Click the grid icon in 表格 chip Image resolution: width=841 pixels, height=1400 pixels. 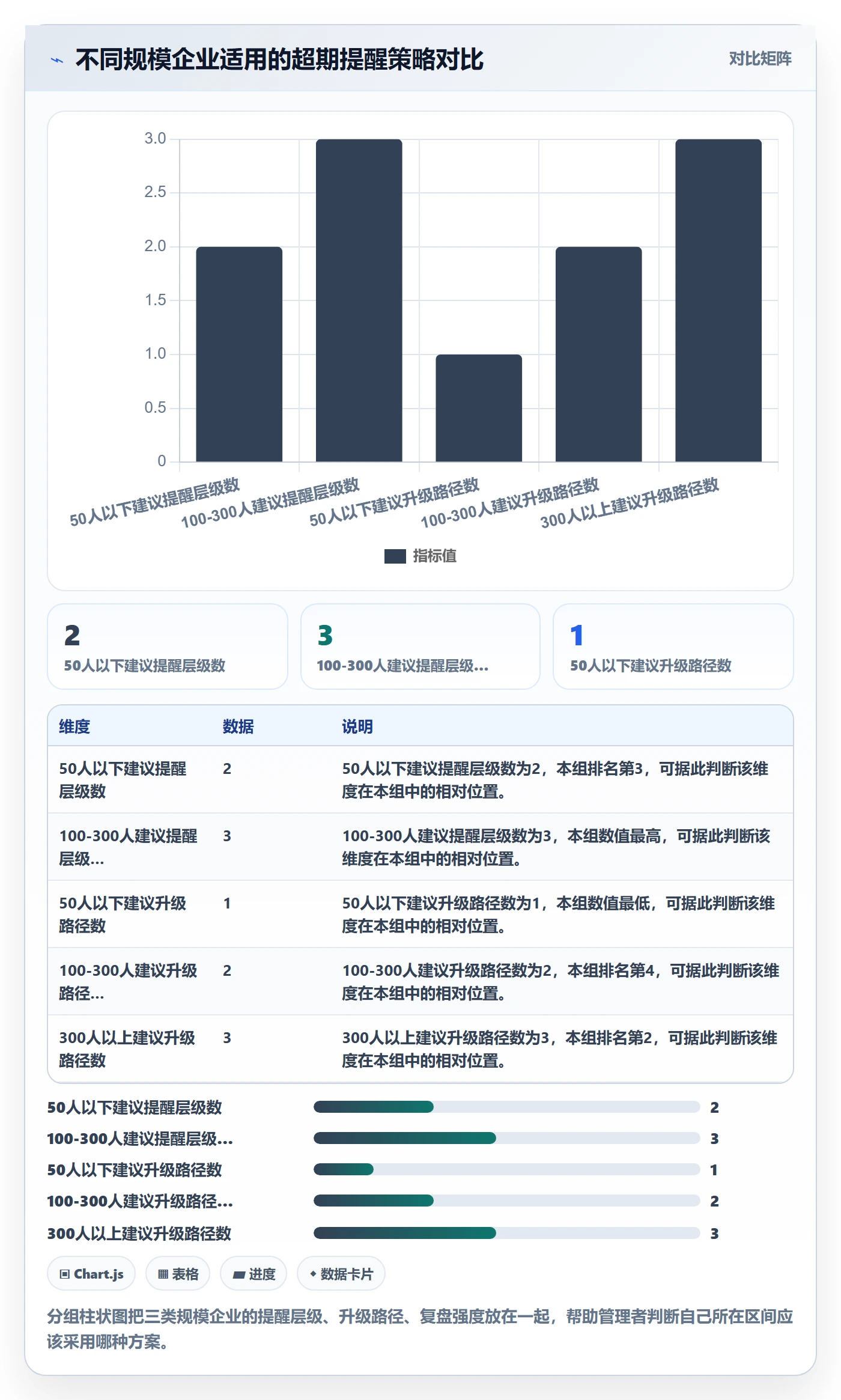point(163,1274)
